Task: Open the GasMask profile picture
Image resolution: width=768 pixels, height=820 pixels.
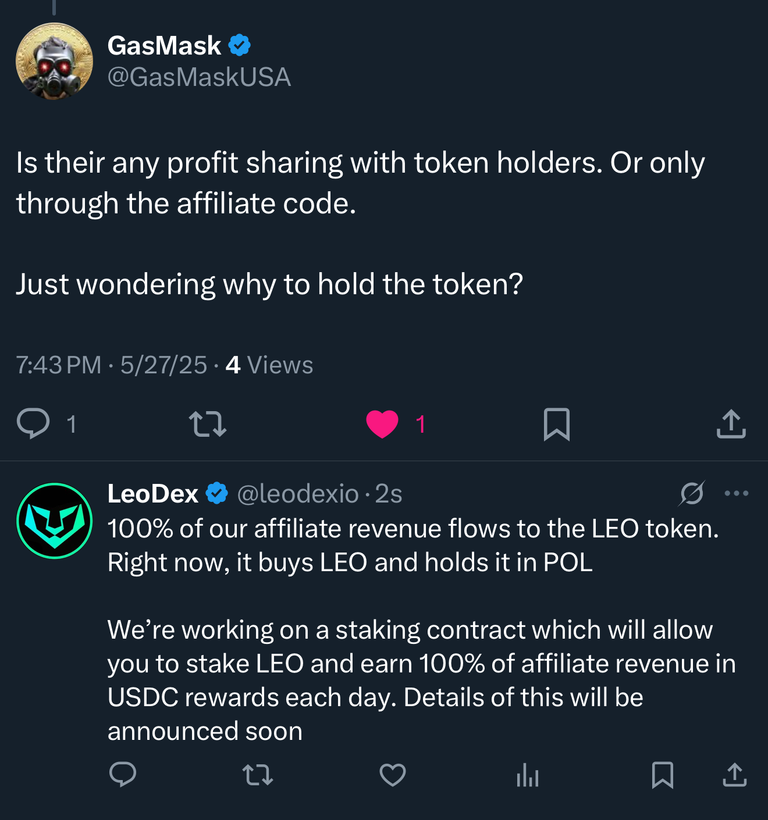Action: coord(54,61)
